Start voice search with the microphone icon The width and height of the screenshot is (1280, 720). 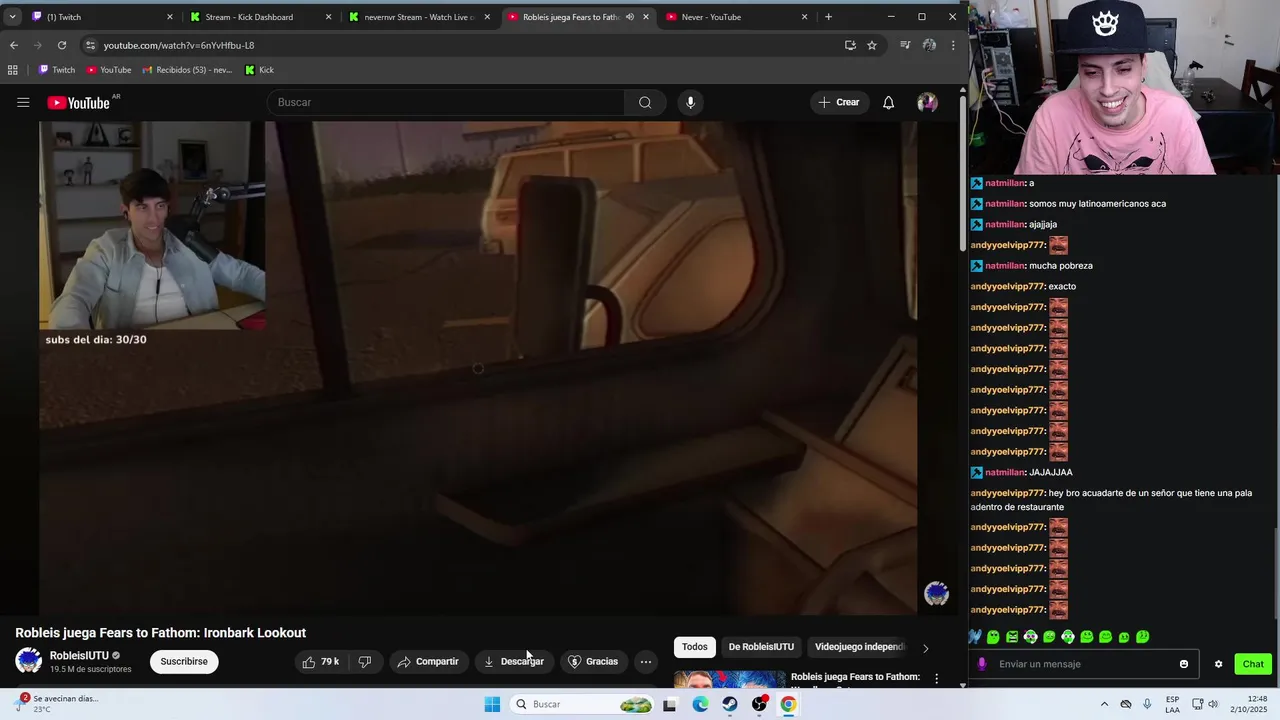[x=690, y=102]
